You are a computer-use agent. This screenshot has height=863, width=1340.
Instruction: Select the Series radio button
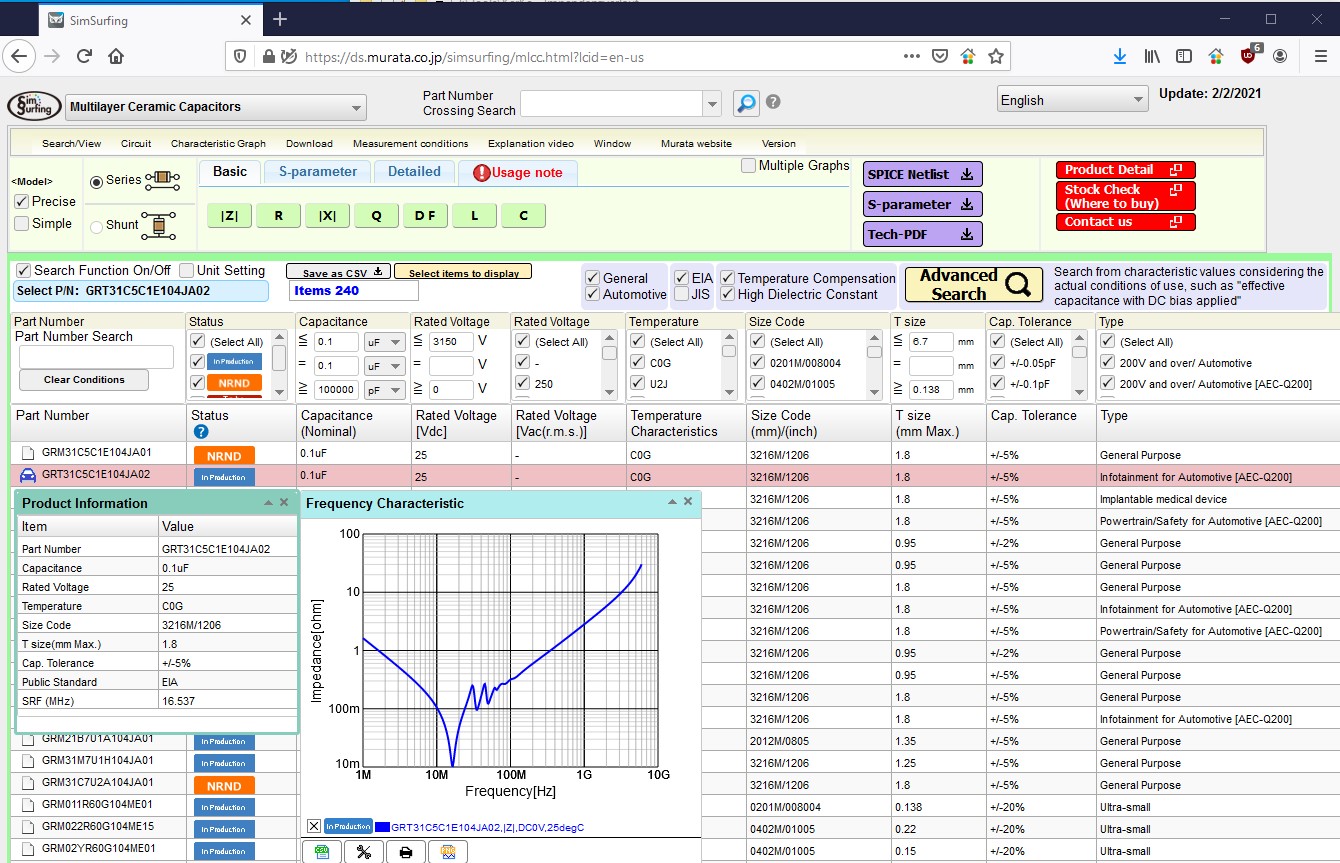tap(97, 181)
